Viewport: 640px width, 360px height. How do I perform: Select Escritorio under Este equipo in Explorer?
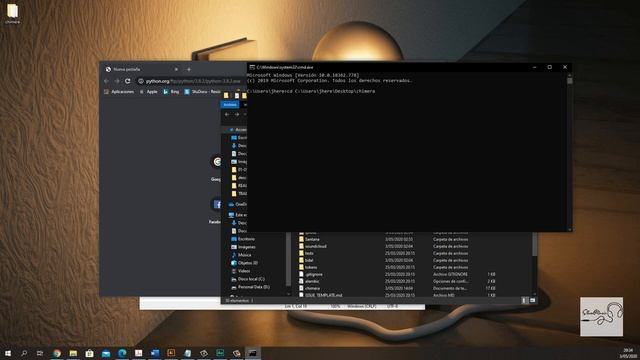(243, 239)
